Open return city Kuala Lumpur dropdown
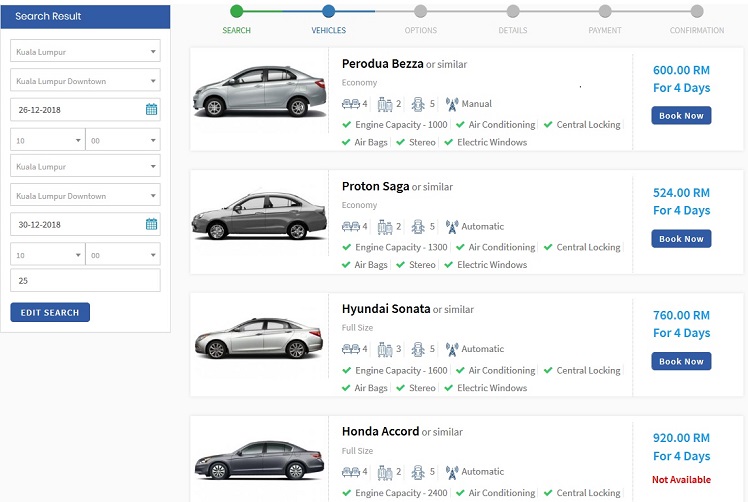This screenshot has width=748, height=502. tap(85, 166)
